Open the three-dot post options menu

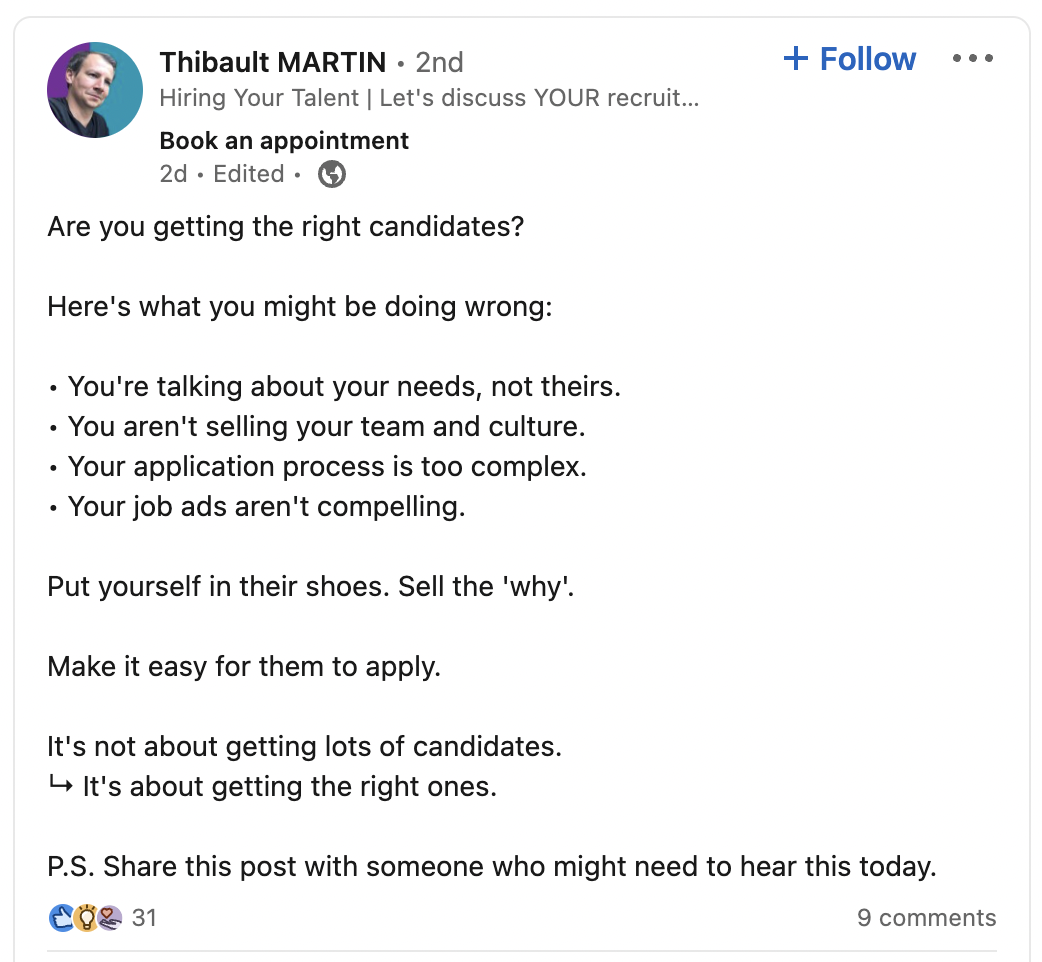[973, 58]
